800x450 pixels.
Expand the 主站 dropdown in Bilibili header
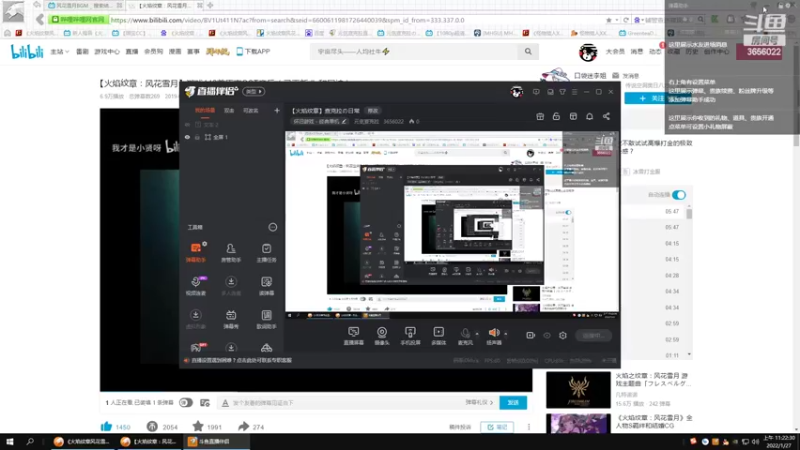(x=60, y=52)
